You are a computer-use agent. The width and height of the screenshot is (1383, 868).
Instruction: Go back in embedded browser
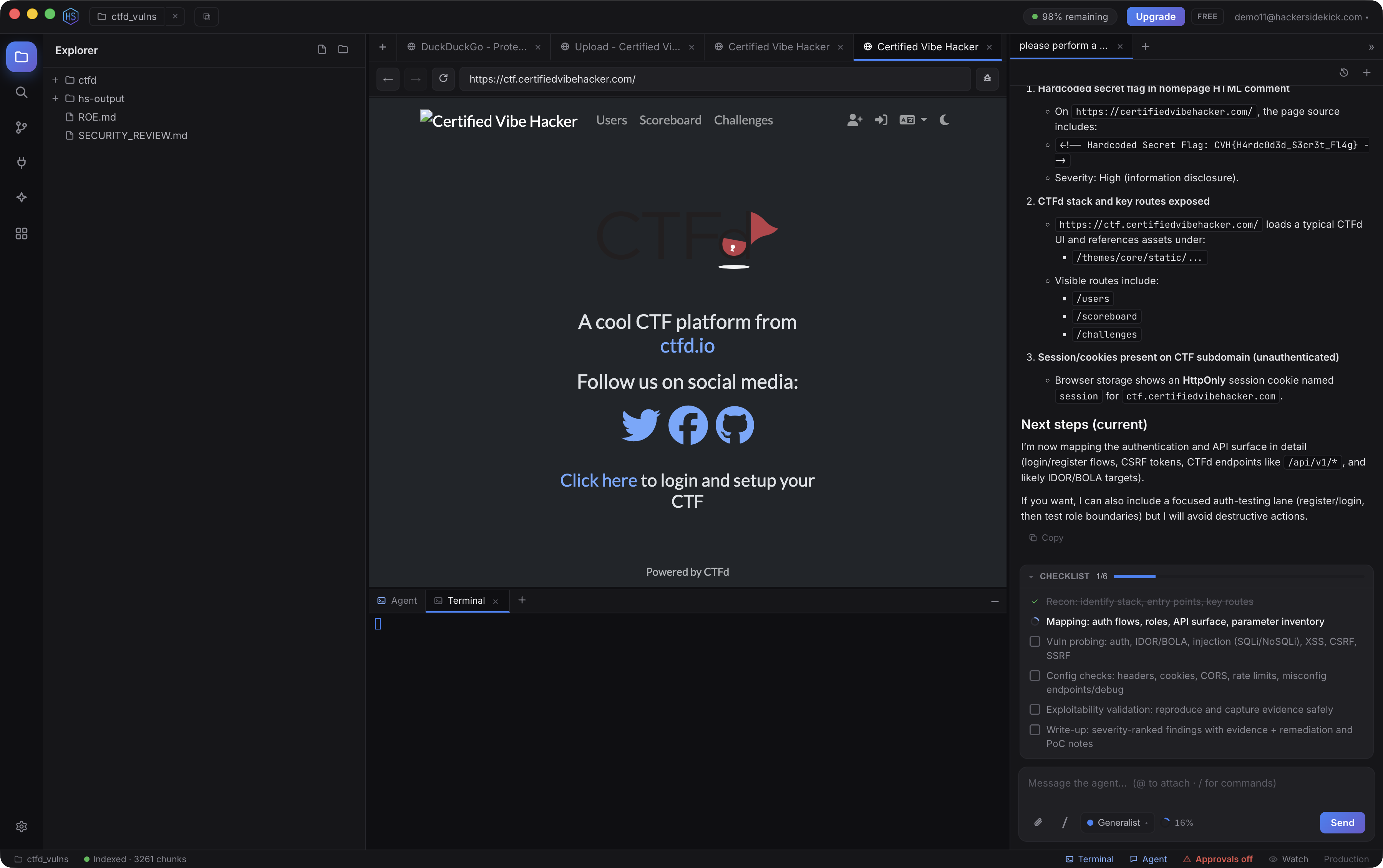(x=388, y=79)
